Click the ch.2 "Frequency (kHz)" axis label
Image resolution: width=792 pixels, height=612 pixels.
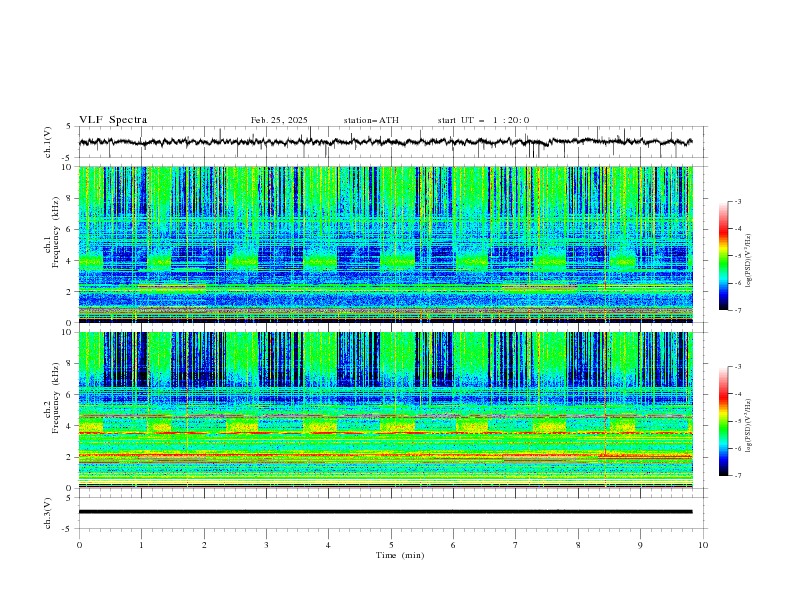55,398
